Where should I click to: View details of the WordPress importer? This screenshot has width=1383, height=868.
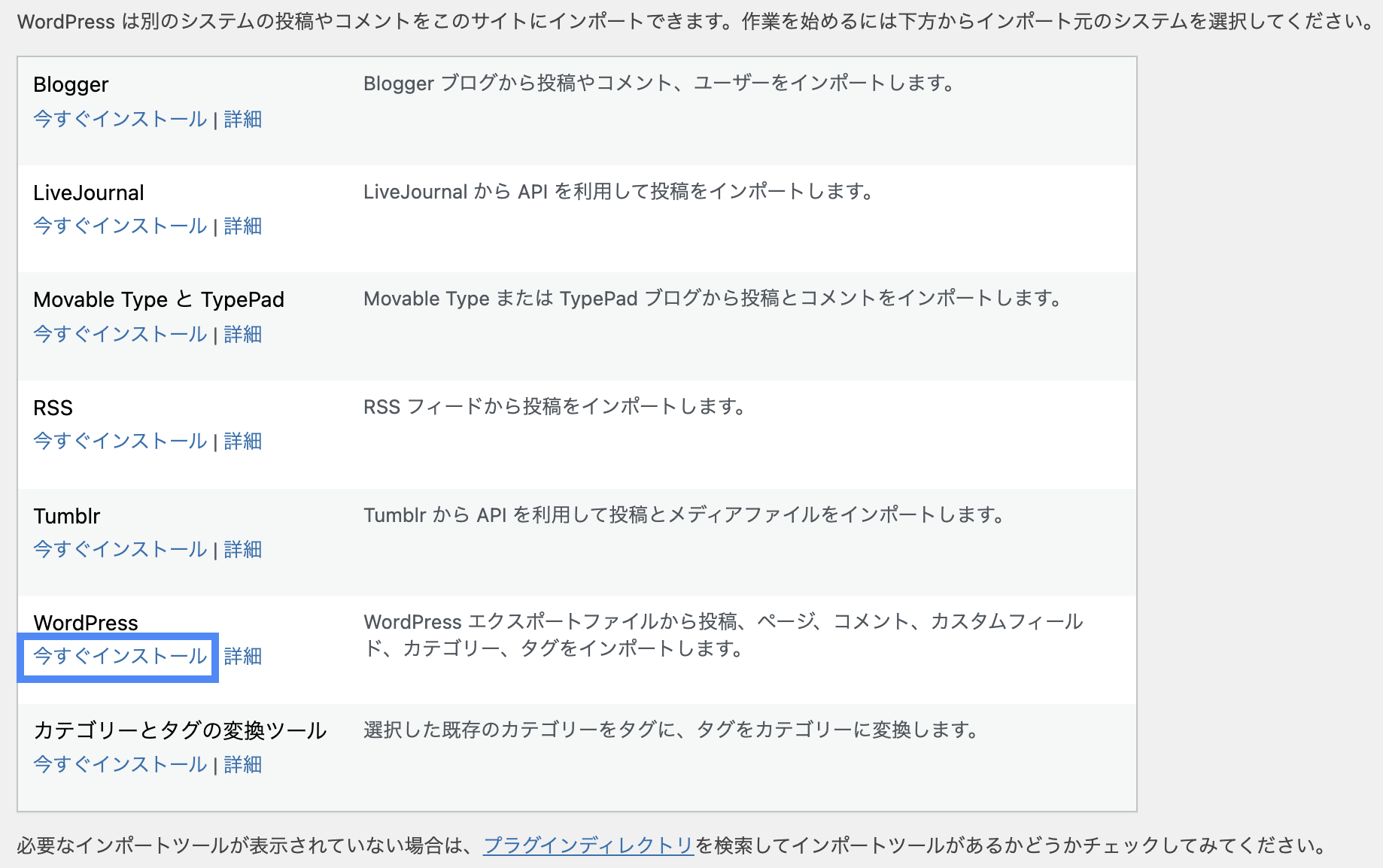pyautogui.click(x=242, y=657)
